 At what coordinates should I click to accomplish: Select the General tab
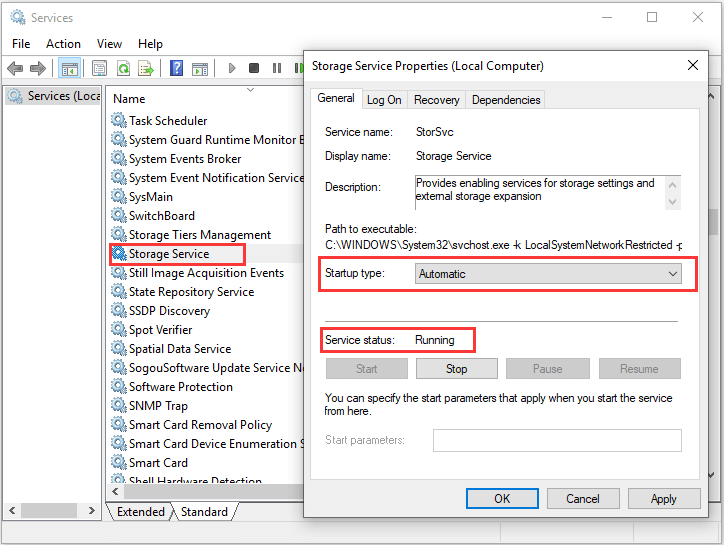pos(336,98)
